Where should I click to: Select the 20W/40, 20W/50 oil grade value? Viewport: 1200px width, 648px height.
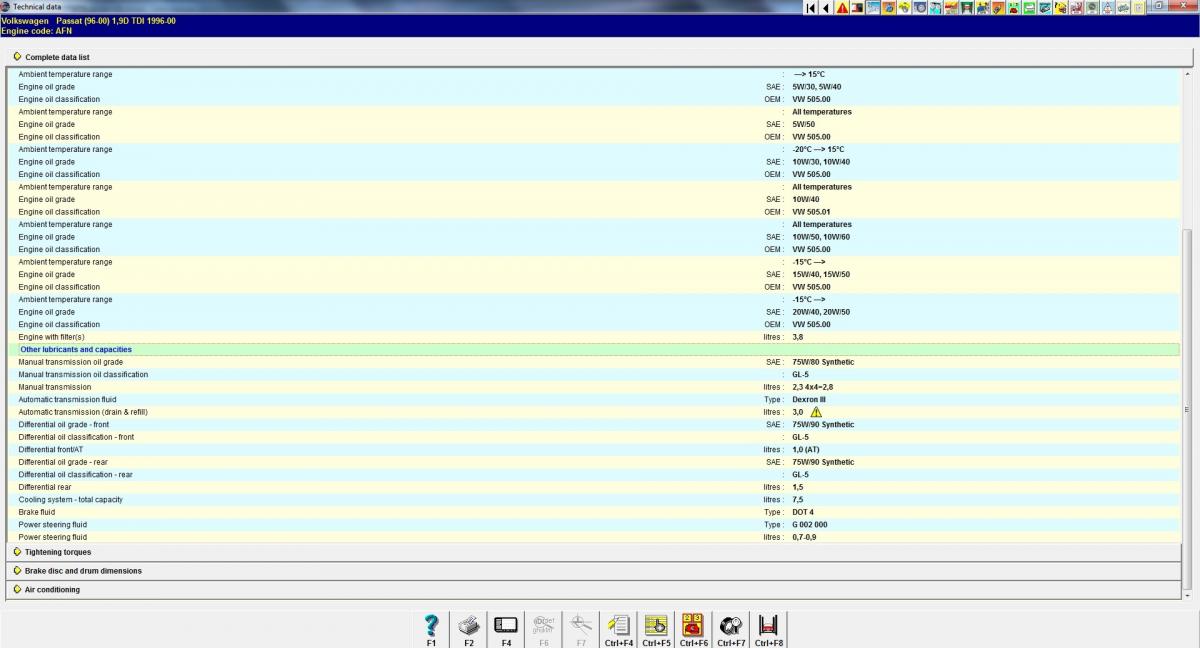click(821, 312)
